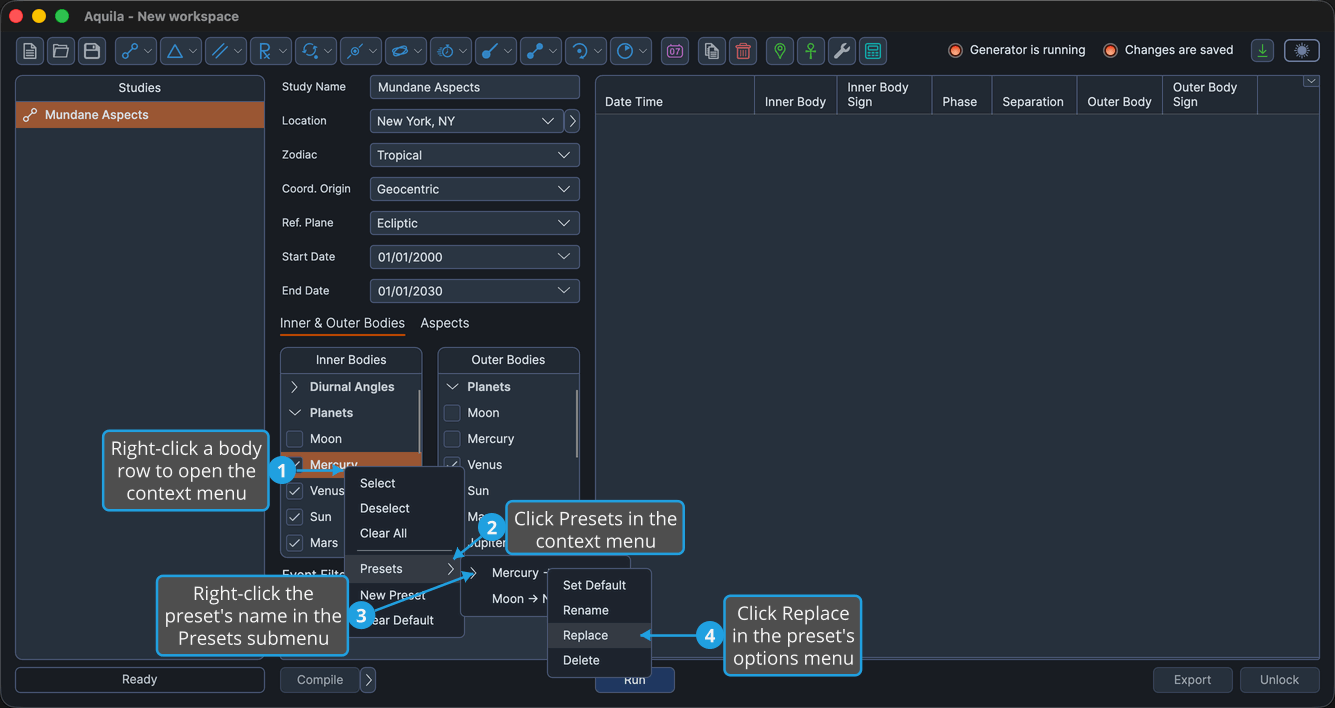Select the orbit ellipse study tool
This screenshot has width=1335, height=708.
pos(406,51)
